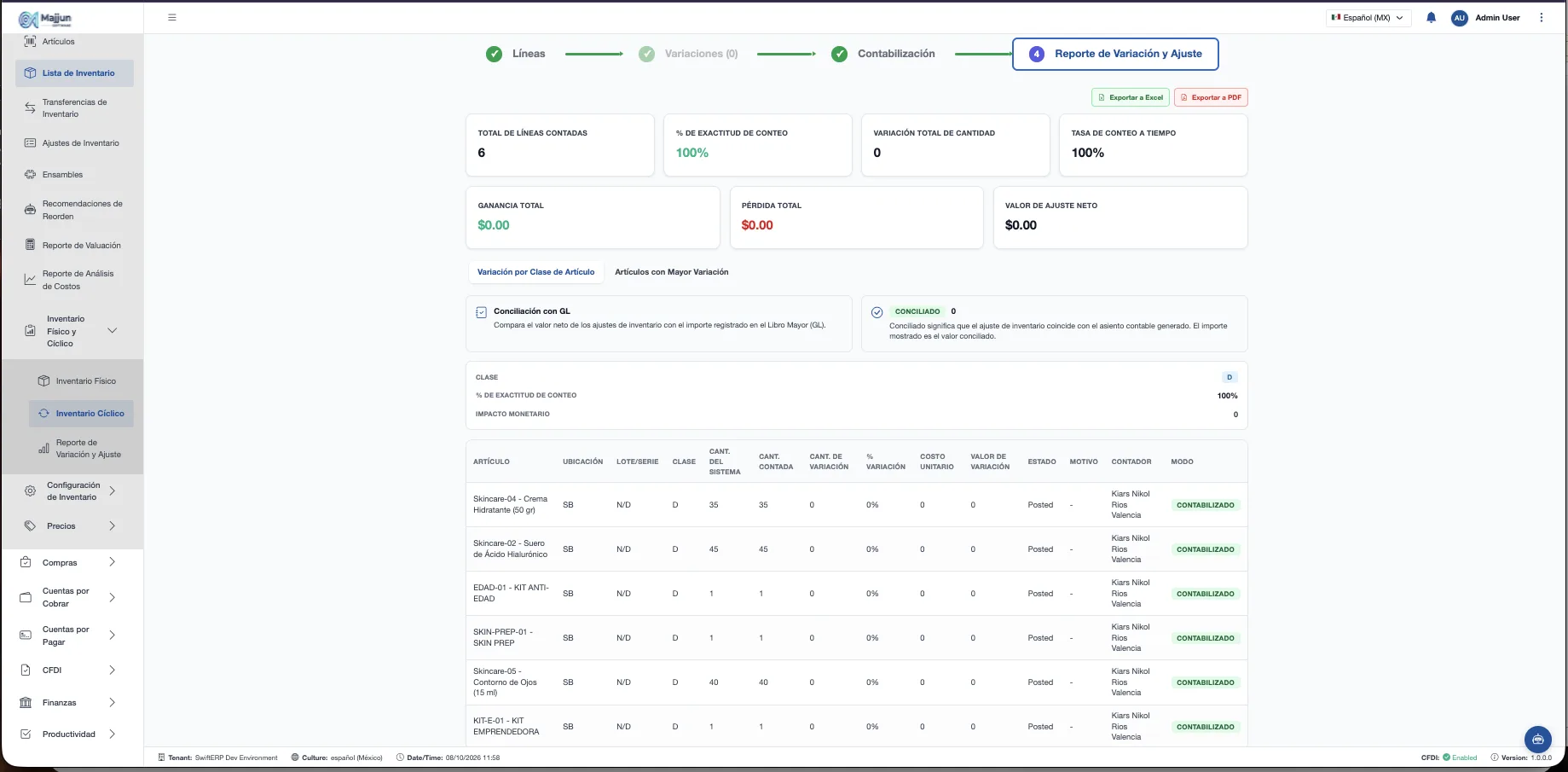Open Inventario Físico in sidebar
1568x772 pixels.
coord(81,381)
